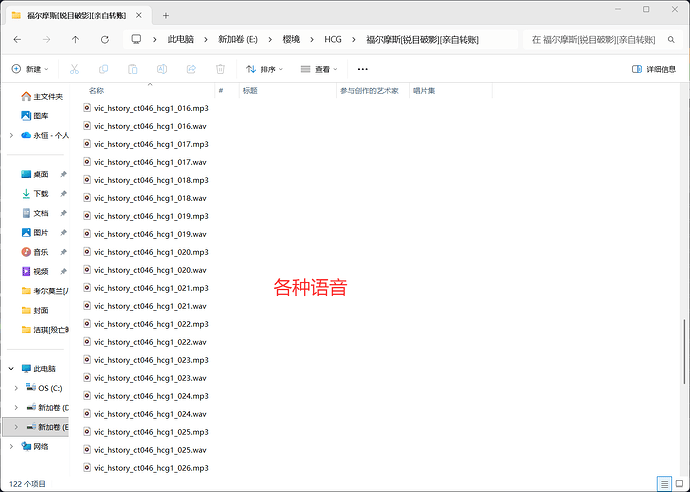Switch to details list view icon
Screen dimensions: 690x492
click(x=664, y=484)
